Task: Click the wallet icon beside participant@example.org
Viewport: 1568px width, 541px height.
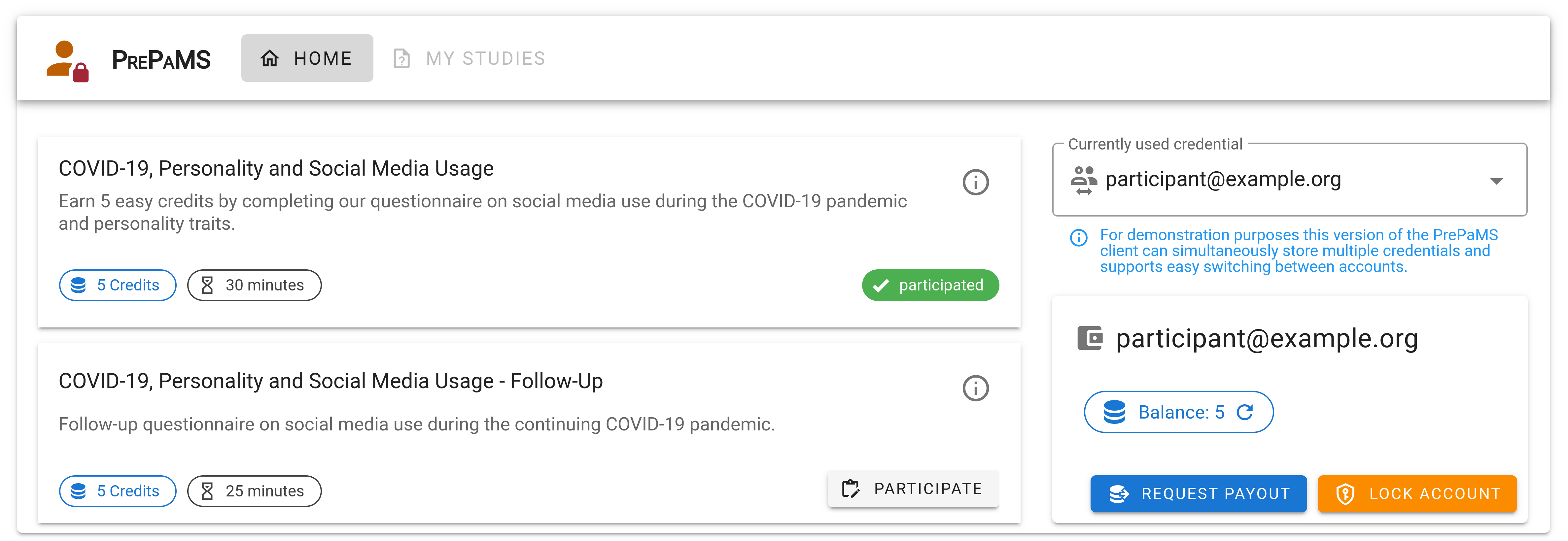Action: point(1089,338)
